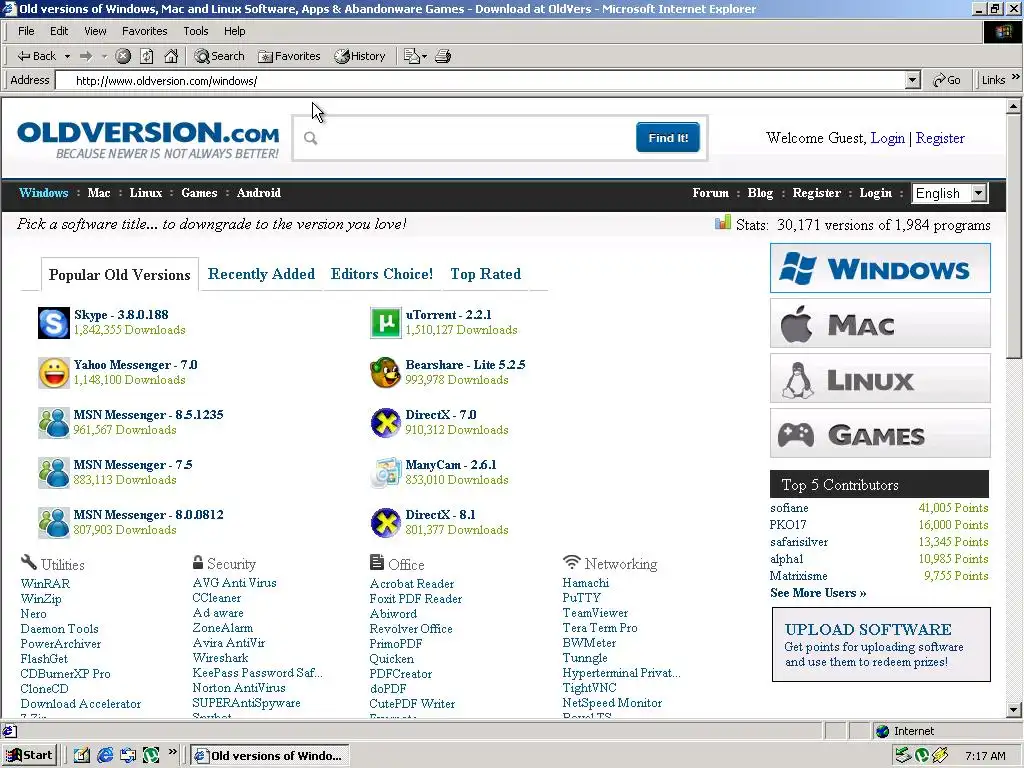Switch to the Editors Choice! tab
1024x768 pixels.
(x=382, y=274)
